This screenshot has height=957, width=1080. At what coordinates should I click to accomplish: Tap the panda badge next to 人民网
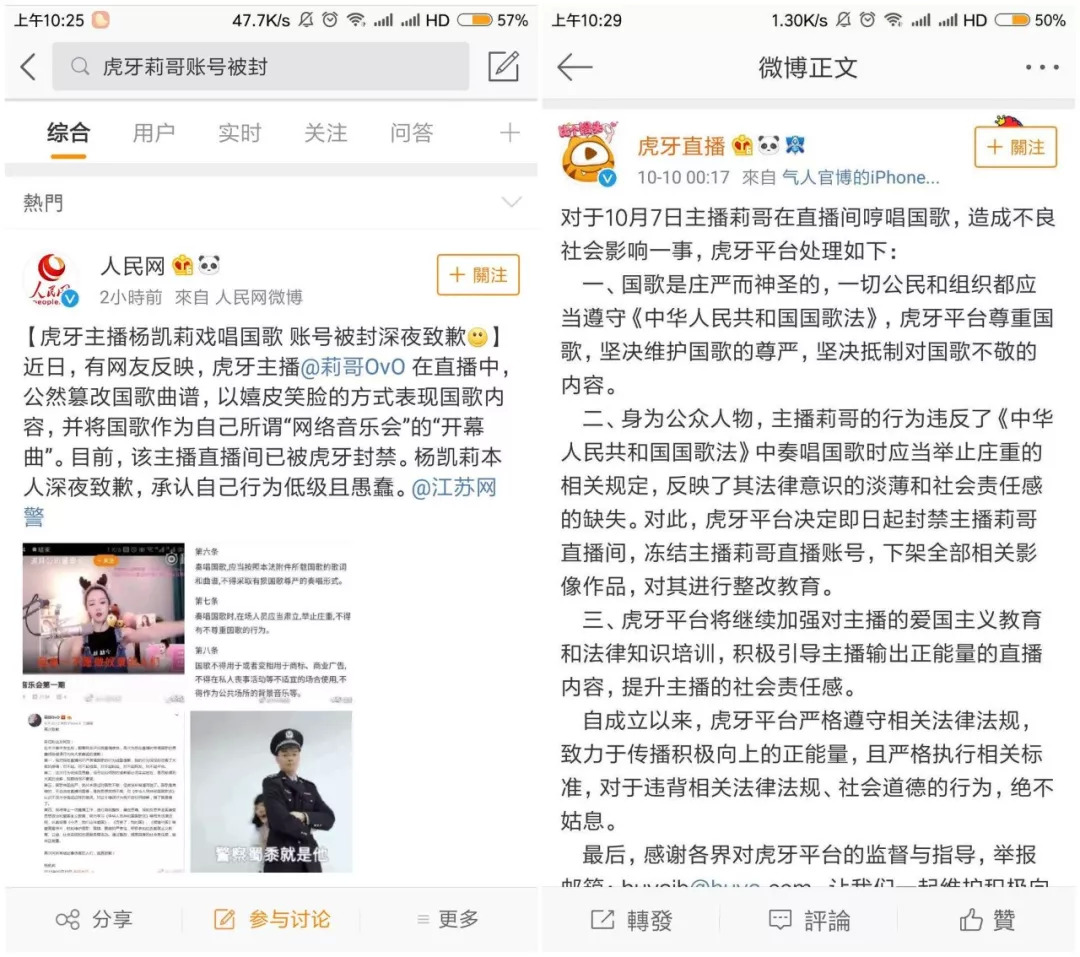[209, 265]
